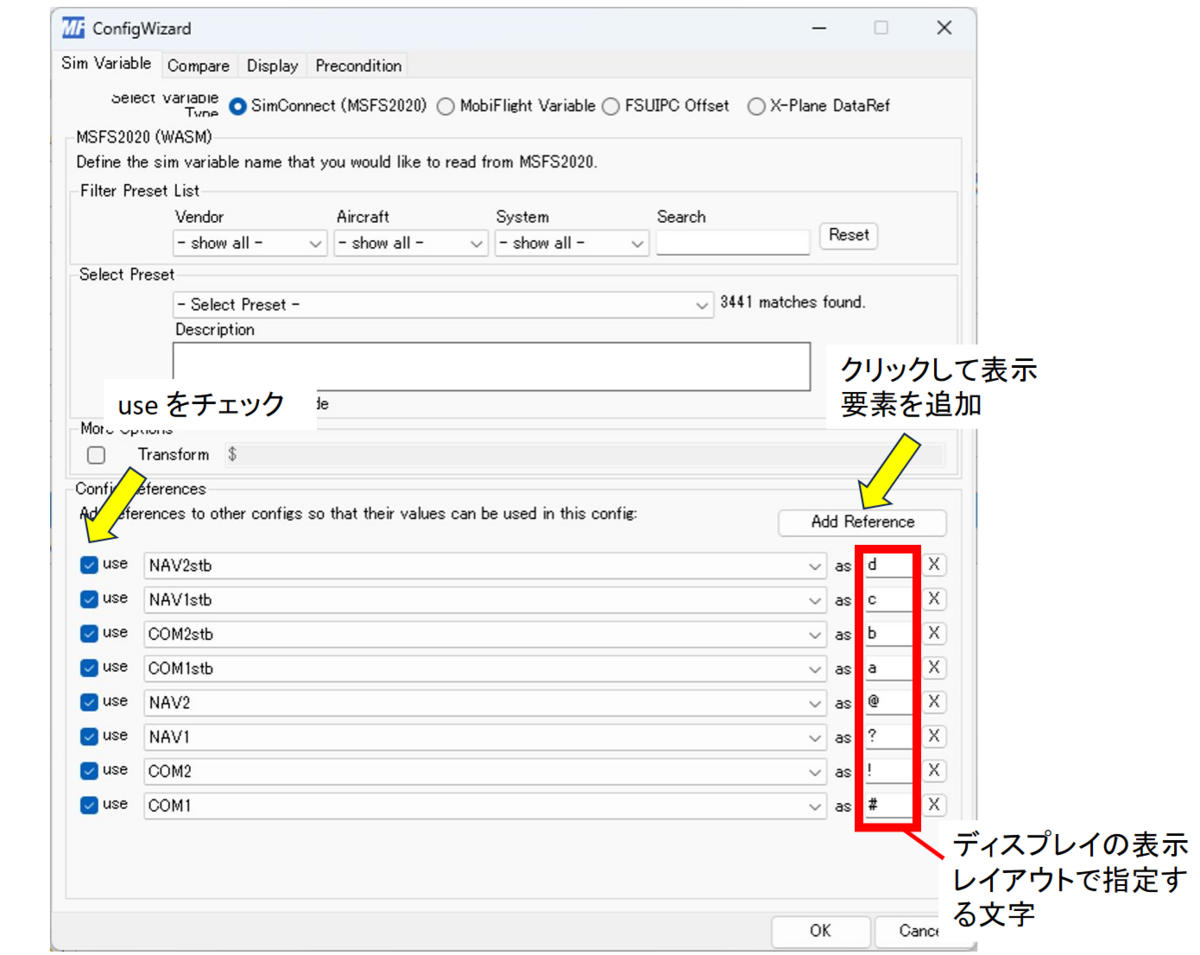Open the Precondition tab
Image resolution: width=1200 pixels, height=955 pixels.
pos(357,64)
